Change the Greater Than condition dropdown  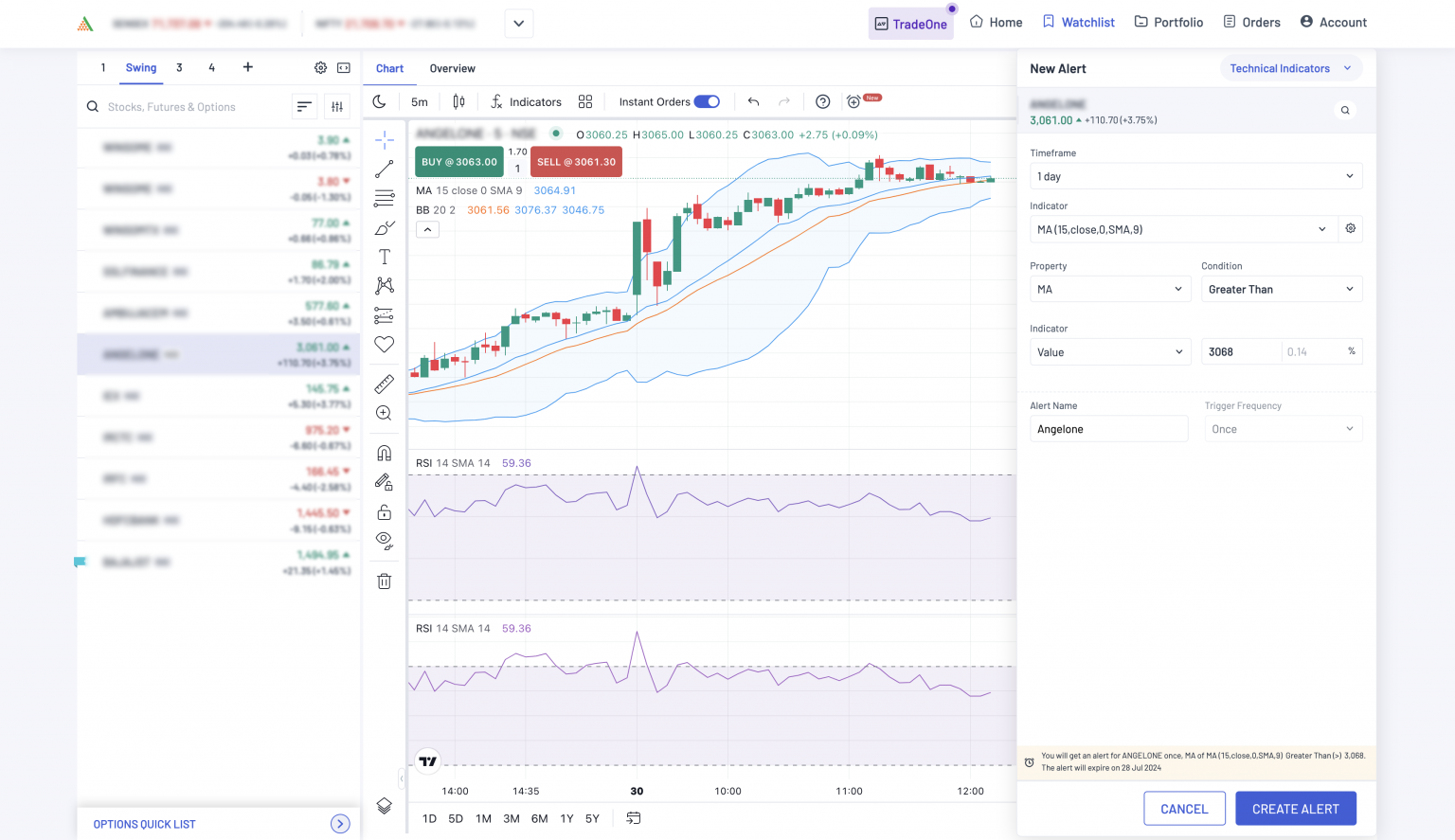click(1282, 289)
